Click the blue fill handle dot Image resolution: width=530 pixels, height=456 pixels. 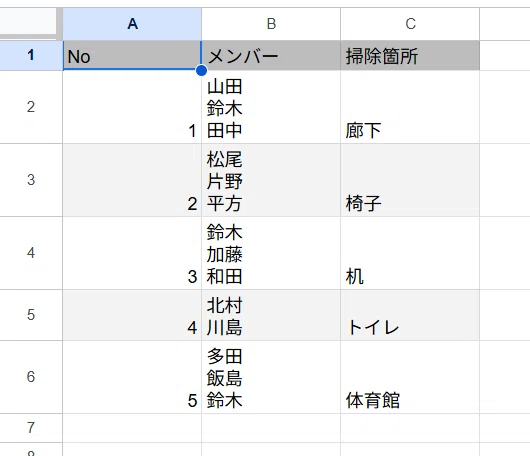[201, 70]
